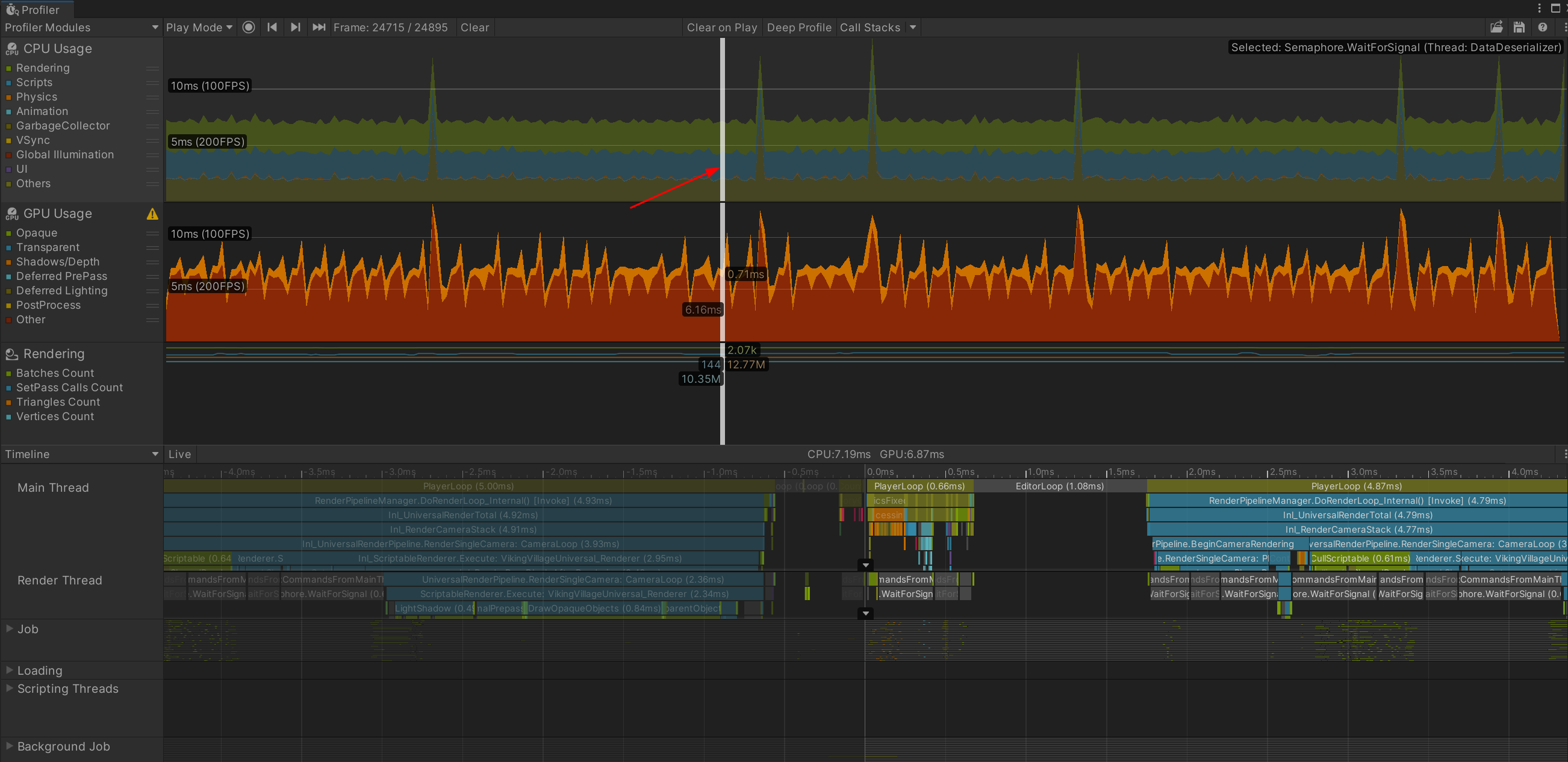Click the Clear button
This screenshot has width=1568, height=762.
[474, 28]
